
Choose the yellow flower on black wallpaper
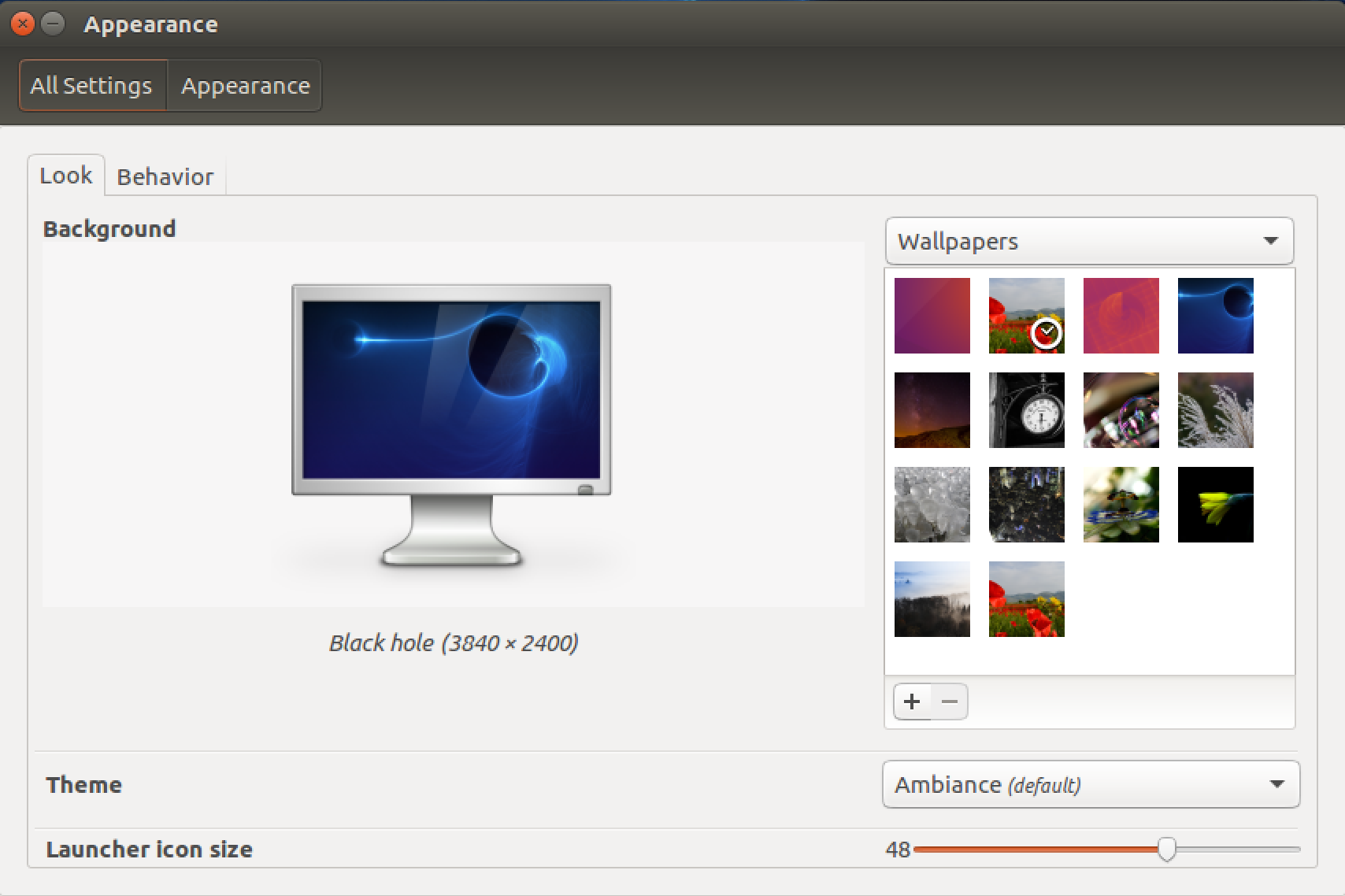coord(1215,505)
